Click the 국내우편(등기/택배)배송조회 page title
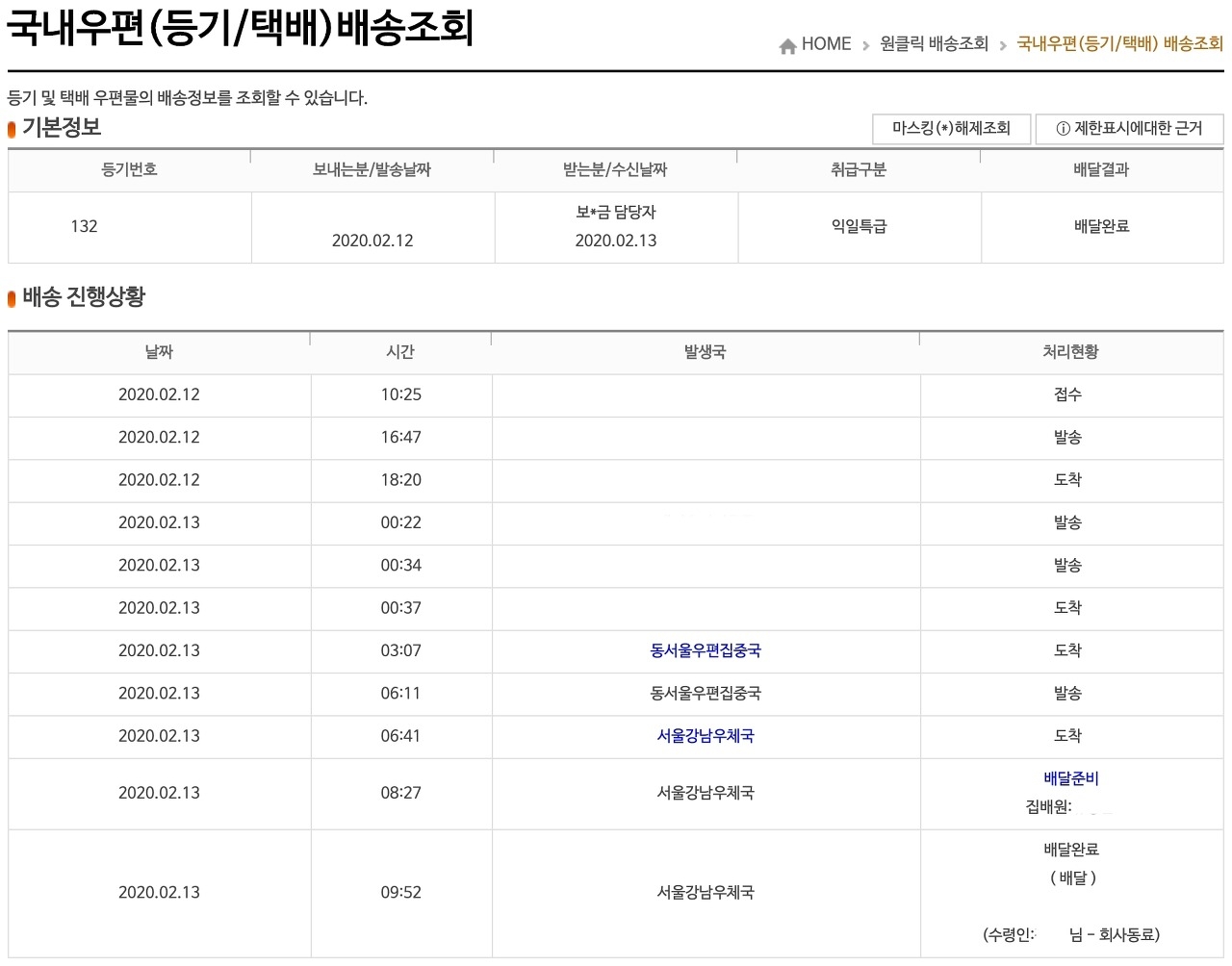 (241, 28)
